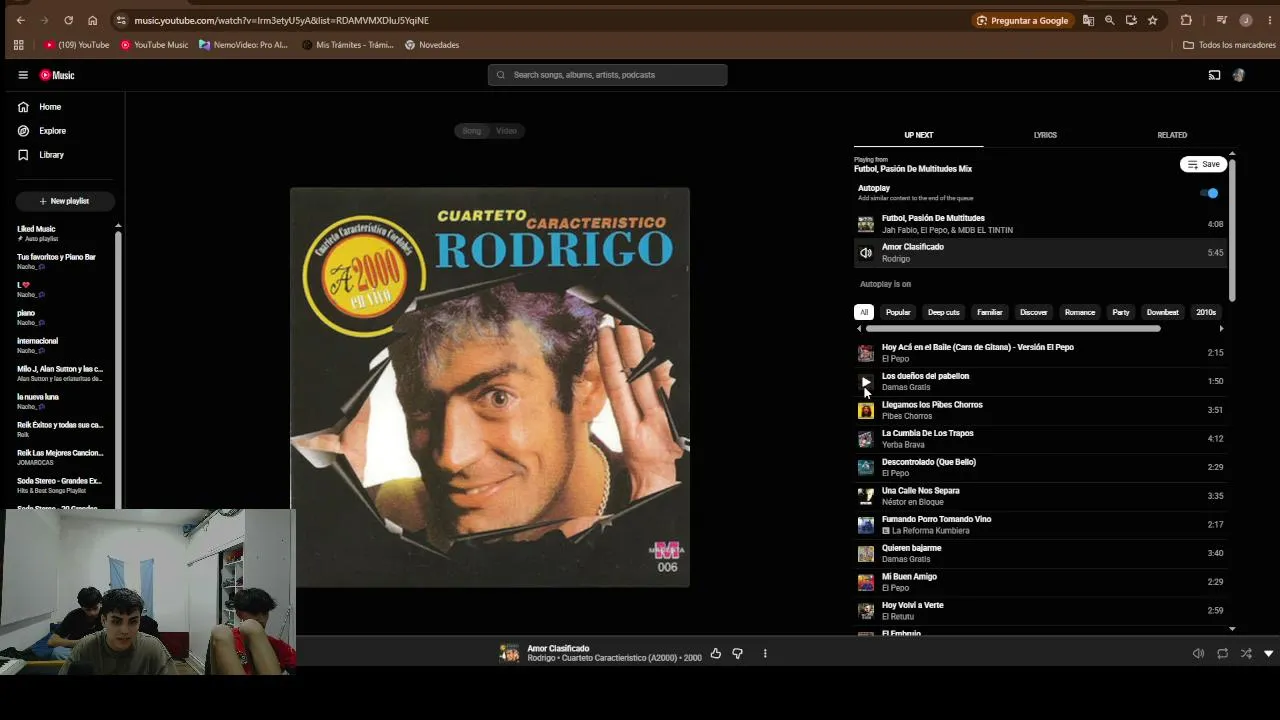Select the Popular filter chip

pos(898,312)
